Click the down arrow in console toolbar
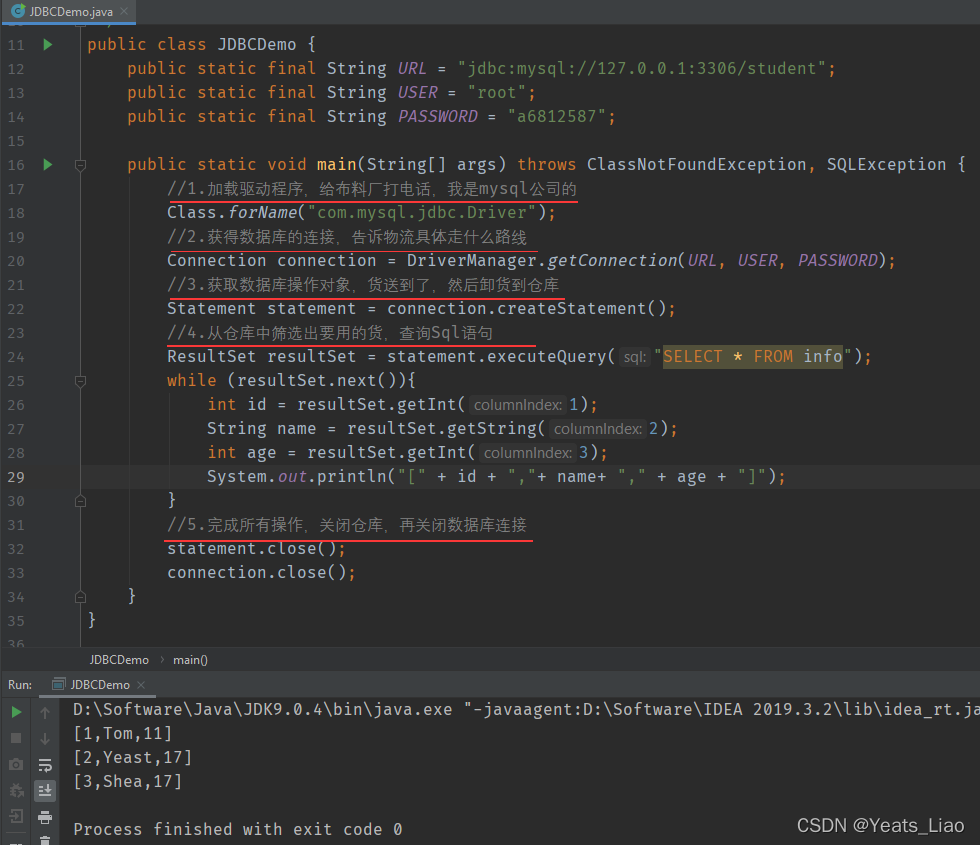 [45, 738]
